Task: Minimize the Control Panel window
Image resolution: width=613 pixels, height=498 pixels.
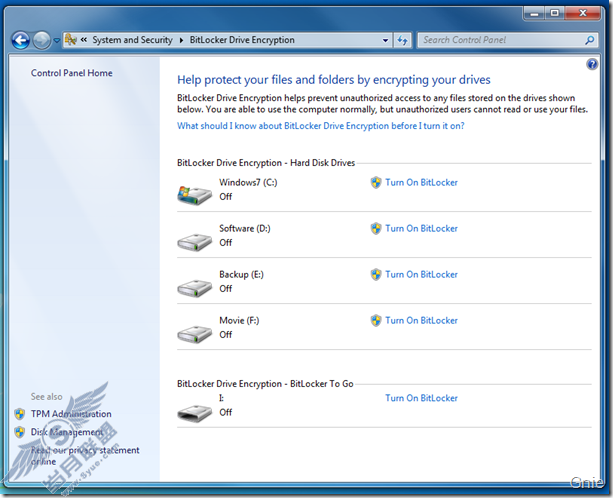Action: tap(534, 14)
